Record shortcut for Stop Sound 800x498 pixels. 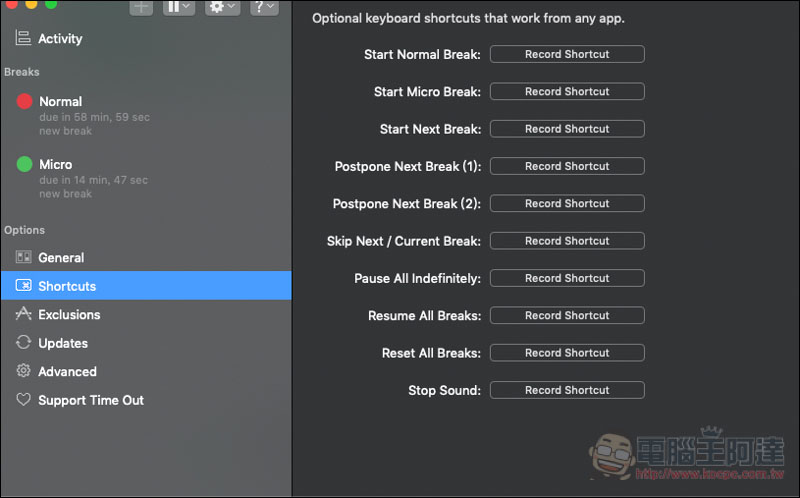click(x=567, y=390)
